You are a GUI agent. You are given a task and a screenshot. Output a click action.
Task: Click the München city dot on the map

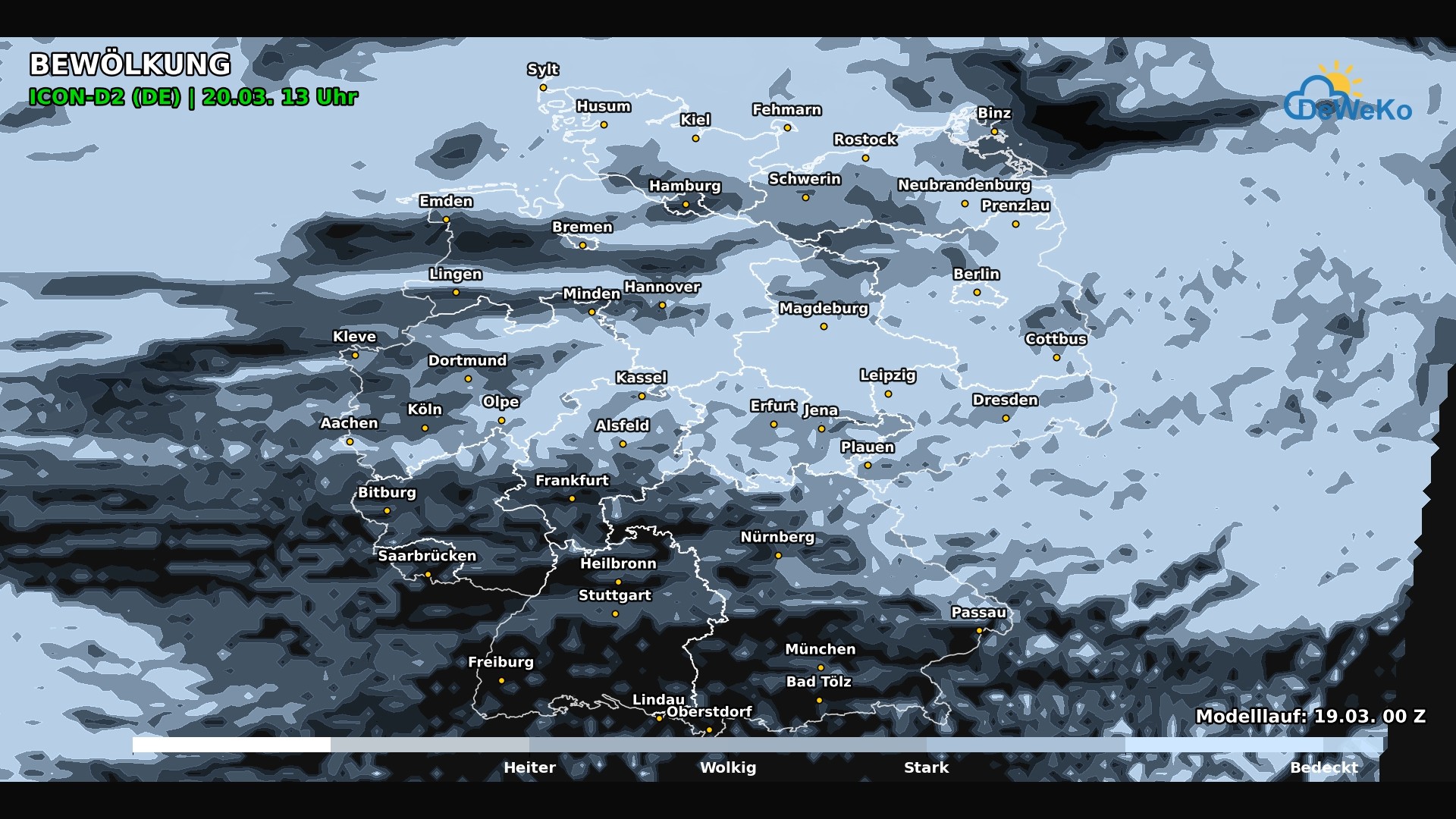click(x=821, y=667)
